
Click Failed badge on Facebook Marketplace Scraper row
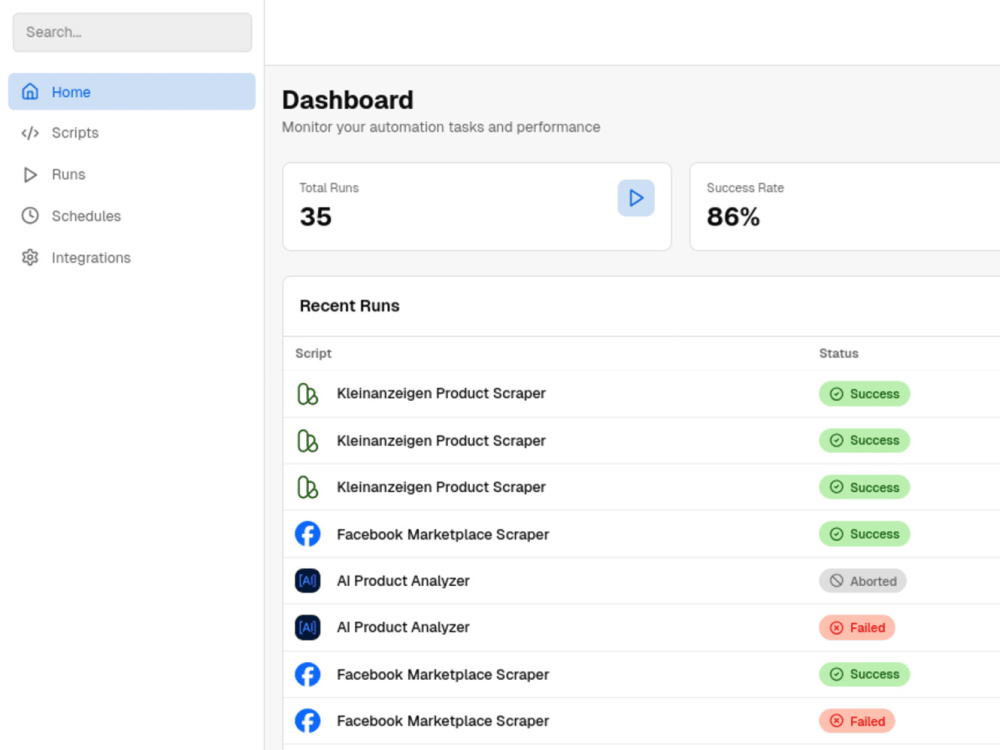(x=857, y=721)
